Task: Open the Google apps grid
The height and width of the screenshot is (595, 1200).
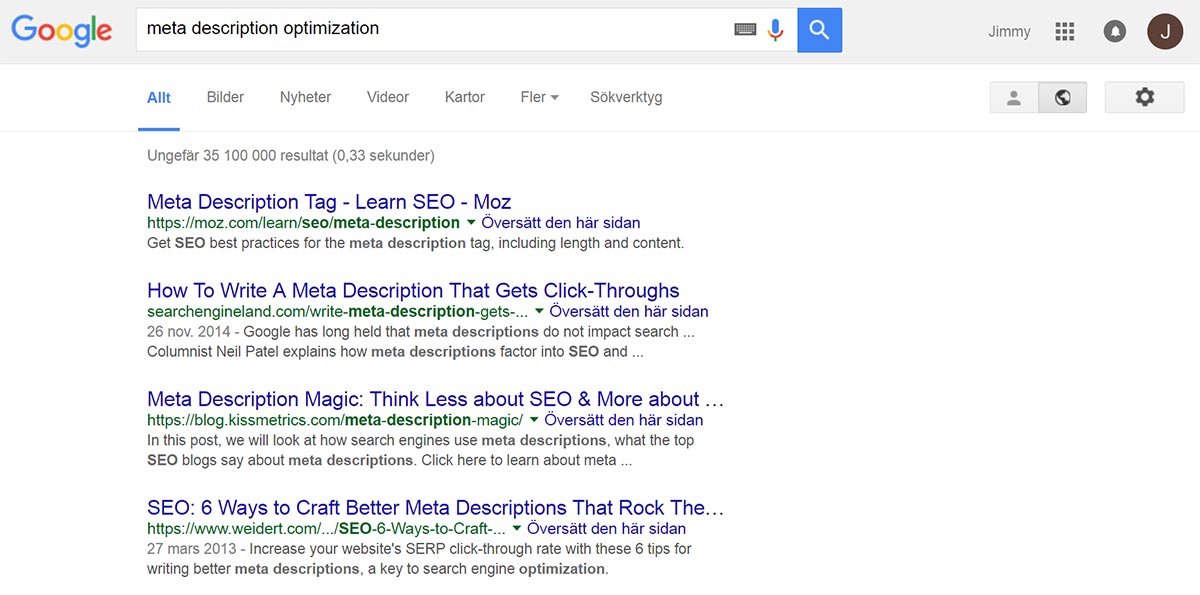Action: pyautogui.click(x=1064, y=32)
